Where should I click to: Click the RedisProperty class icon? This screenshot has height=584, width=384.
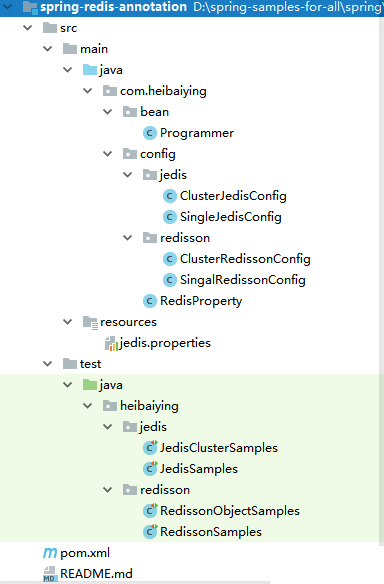coord(150,301)
